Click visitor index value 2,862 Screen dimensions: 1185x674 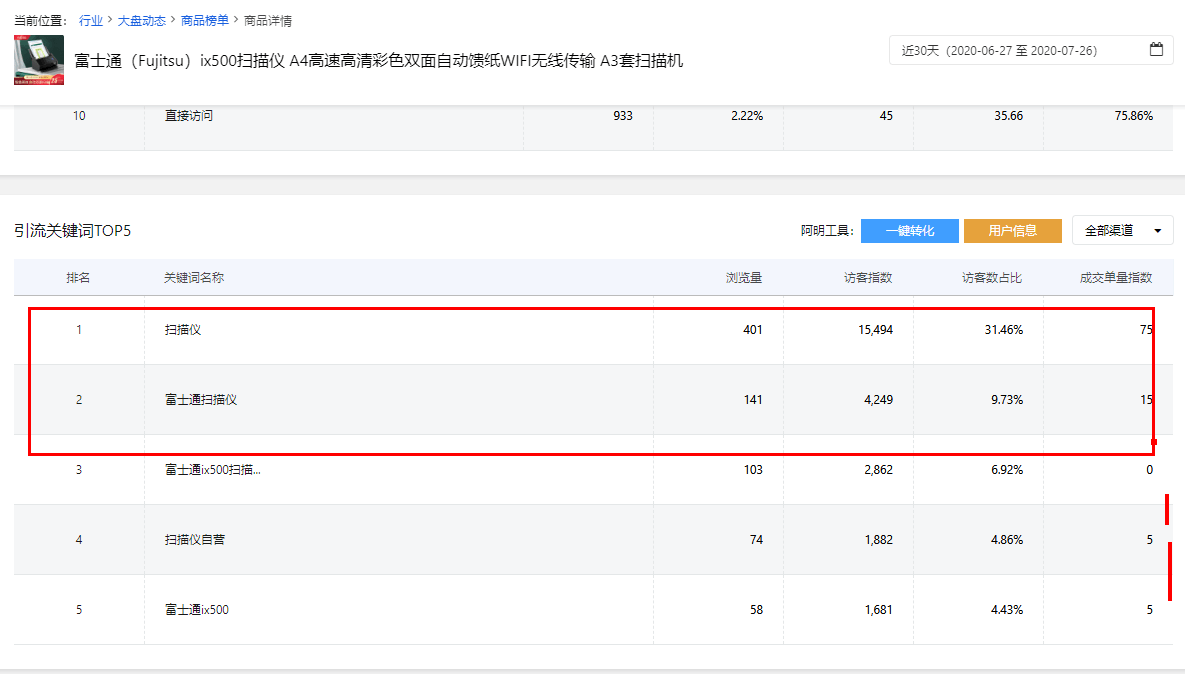click(x=878, y=469)
